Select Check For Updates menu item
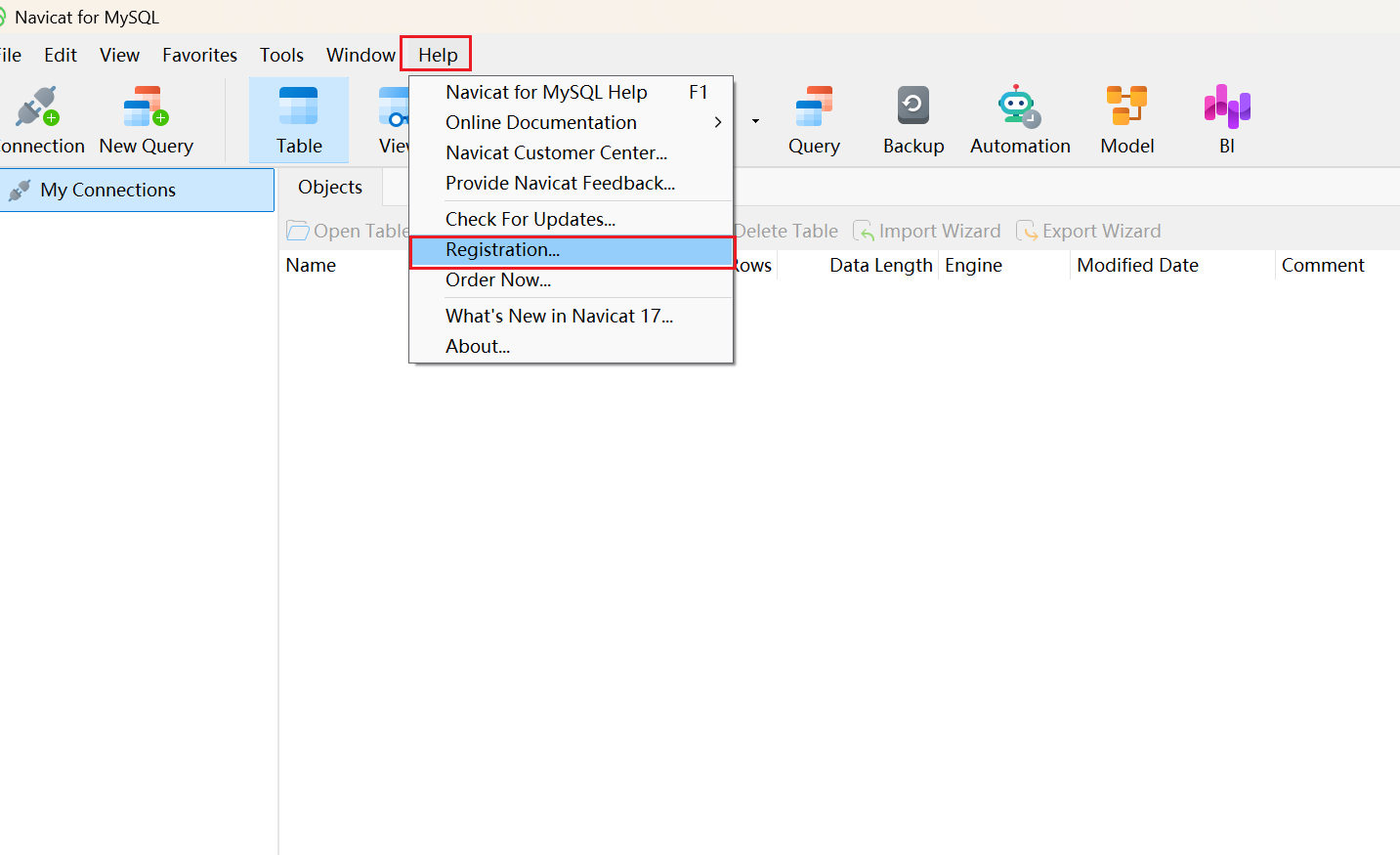The width and height of the screenshot is (1400, 855). click(x=572, y=219)
